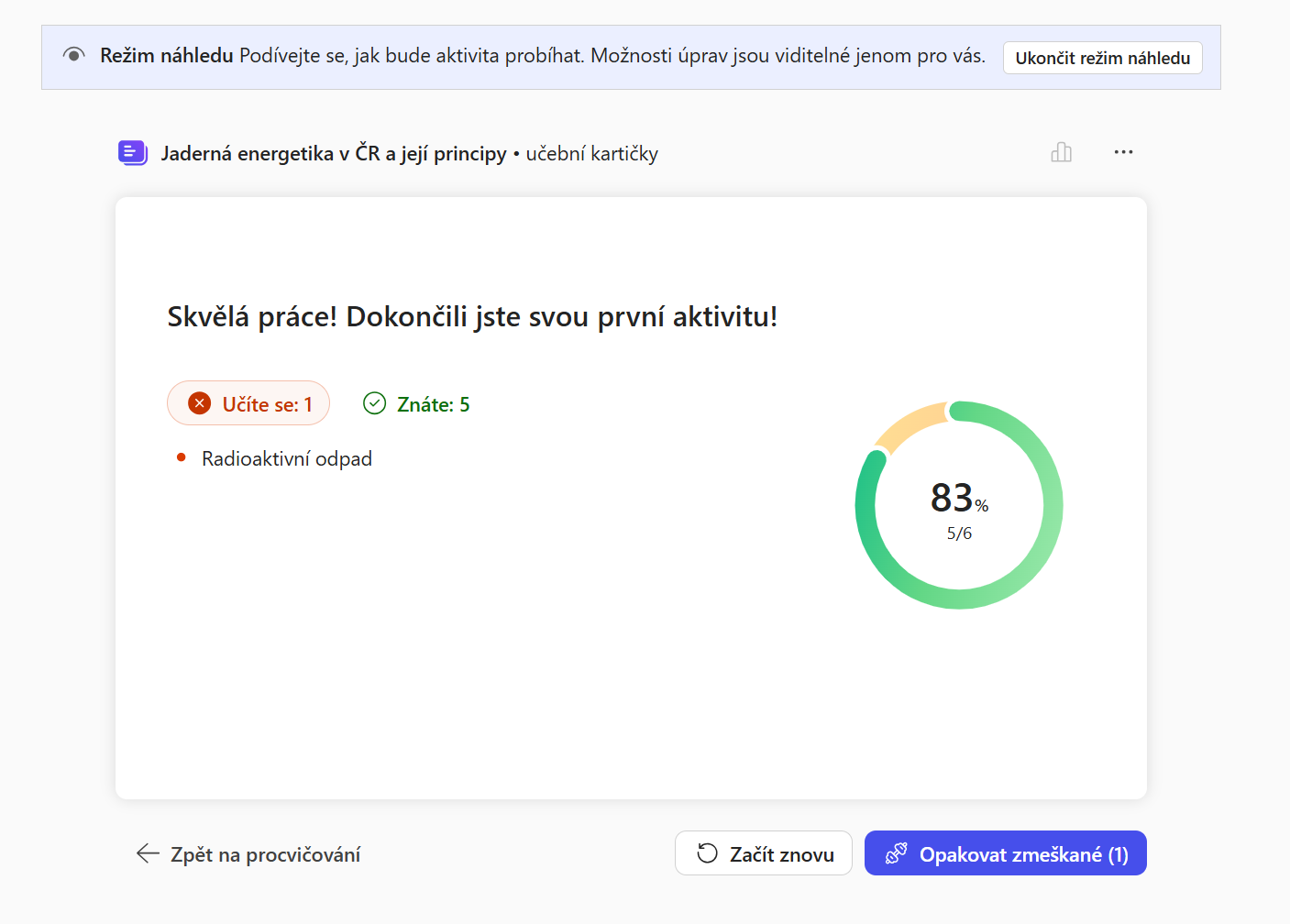Click the activity title 'Jaderná energetika v ČR'
The height and width of the screenshot is (924, 1290).
pos(334,153)
